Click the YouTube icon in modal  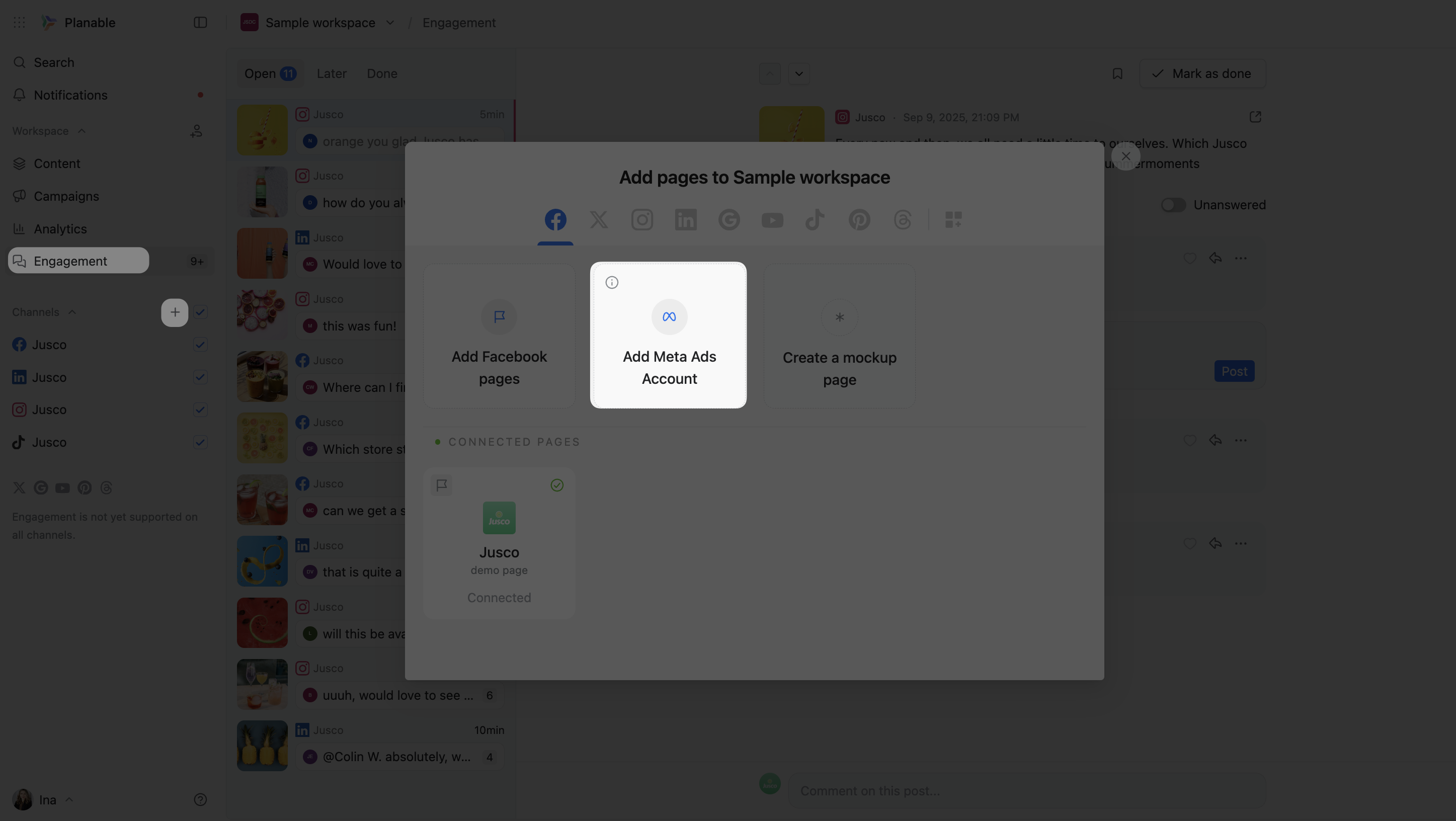[772, 219]
